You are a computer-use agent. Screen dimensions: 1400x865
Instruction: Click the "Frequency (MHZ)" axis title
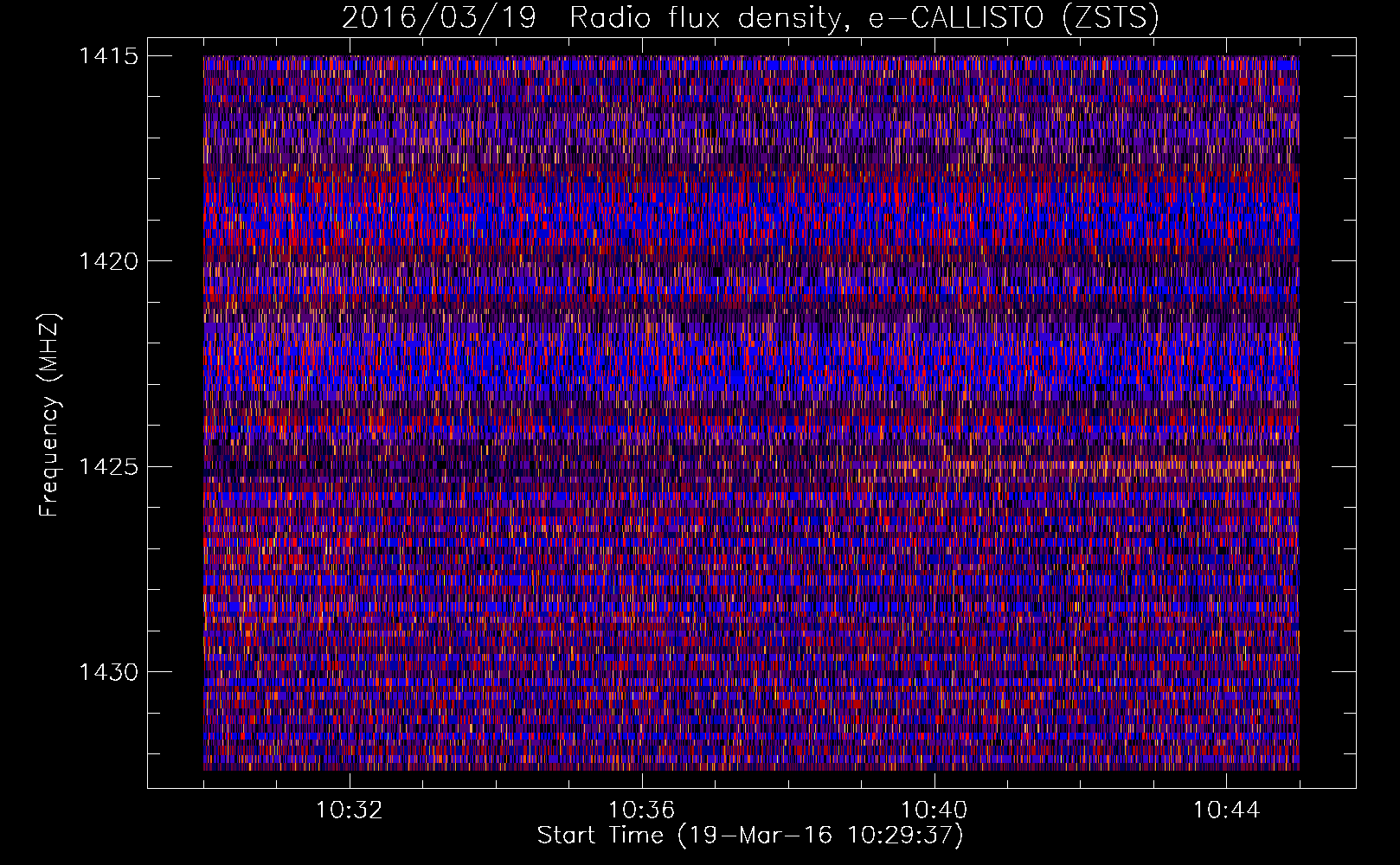pyautogui.click(x=50, y=415)
